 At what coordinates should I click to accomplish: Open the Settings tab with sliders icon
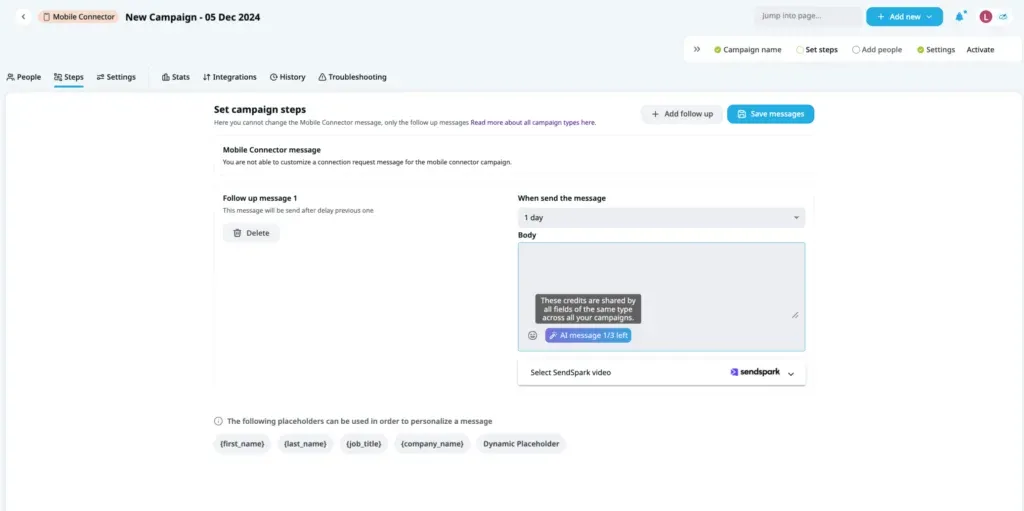tap(116, 77)
